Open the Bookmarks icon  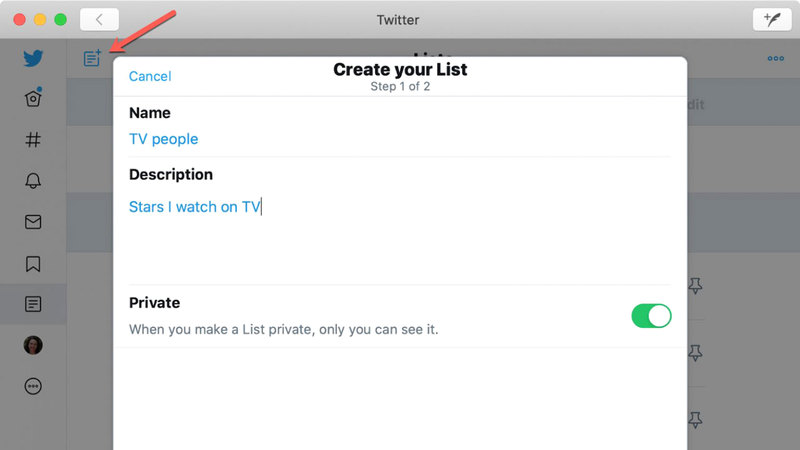tap(33, 264)
